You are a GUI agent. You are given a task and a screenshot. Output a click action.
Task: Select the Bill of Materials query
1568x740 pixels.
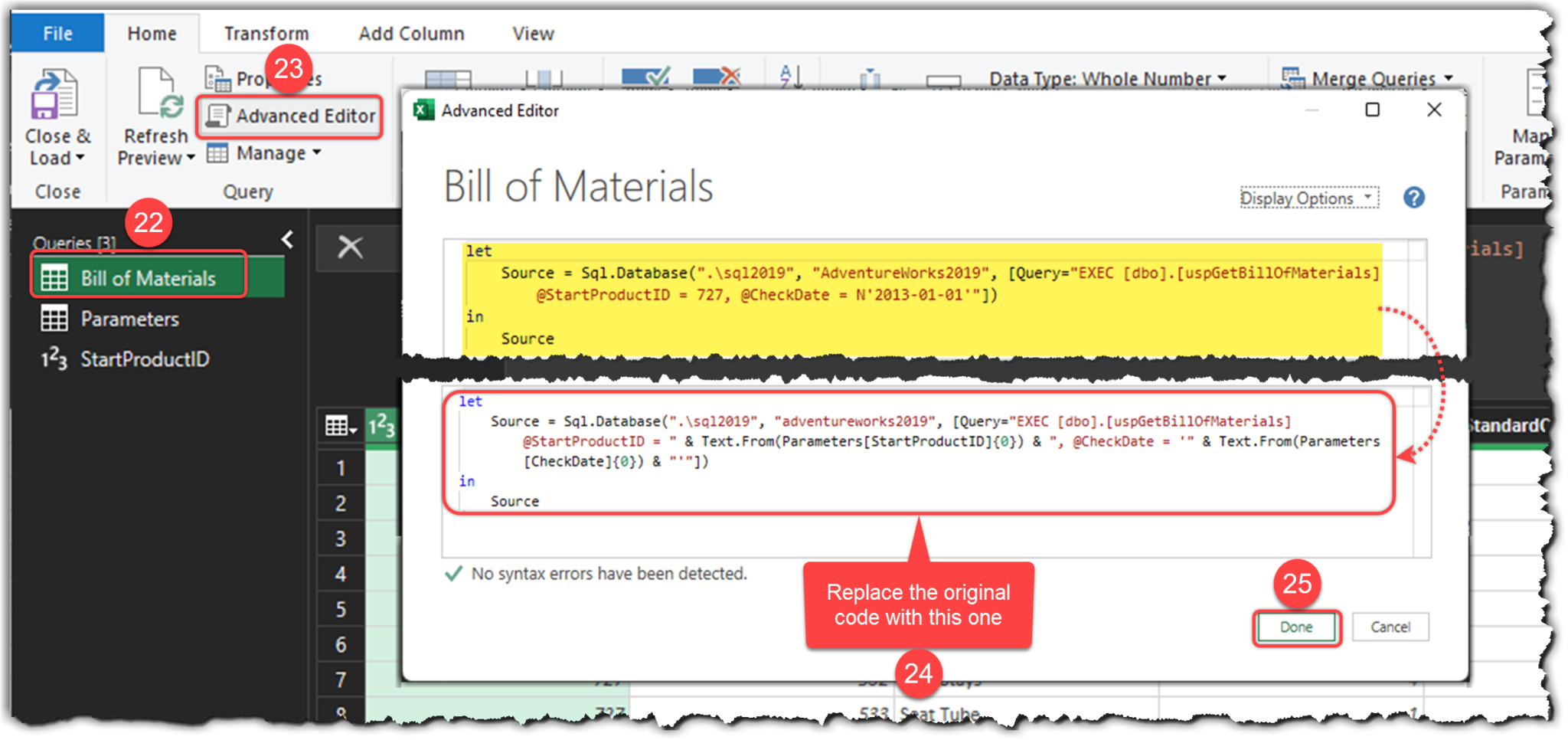[158, 278]
